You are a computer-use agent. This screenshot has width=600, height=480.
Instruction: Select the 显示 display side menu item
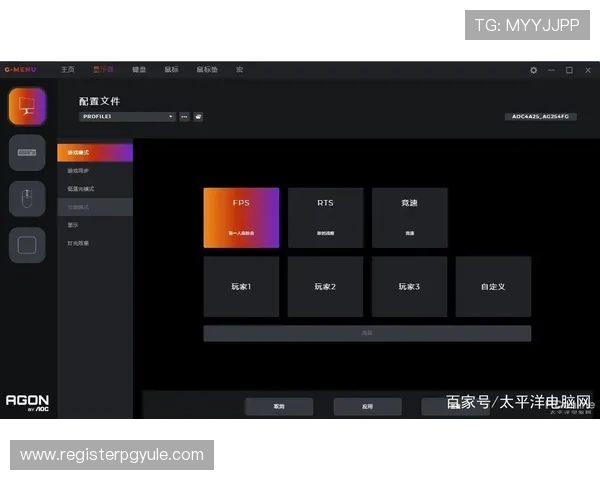click(95, 225)
